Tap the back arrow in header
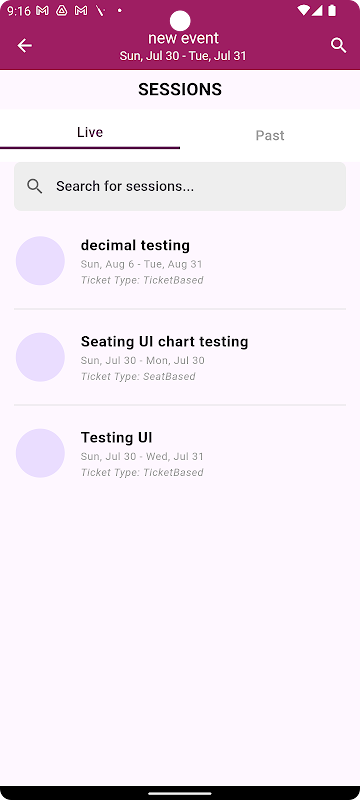This screenshot has height=800, width=360. click(24, 45)
